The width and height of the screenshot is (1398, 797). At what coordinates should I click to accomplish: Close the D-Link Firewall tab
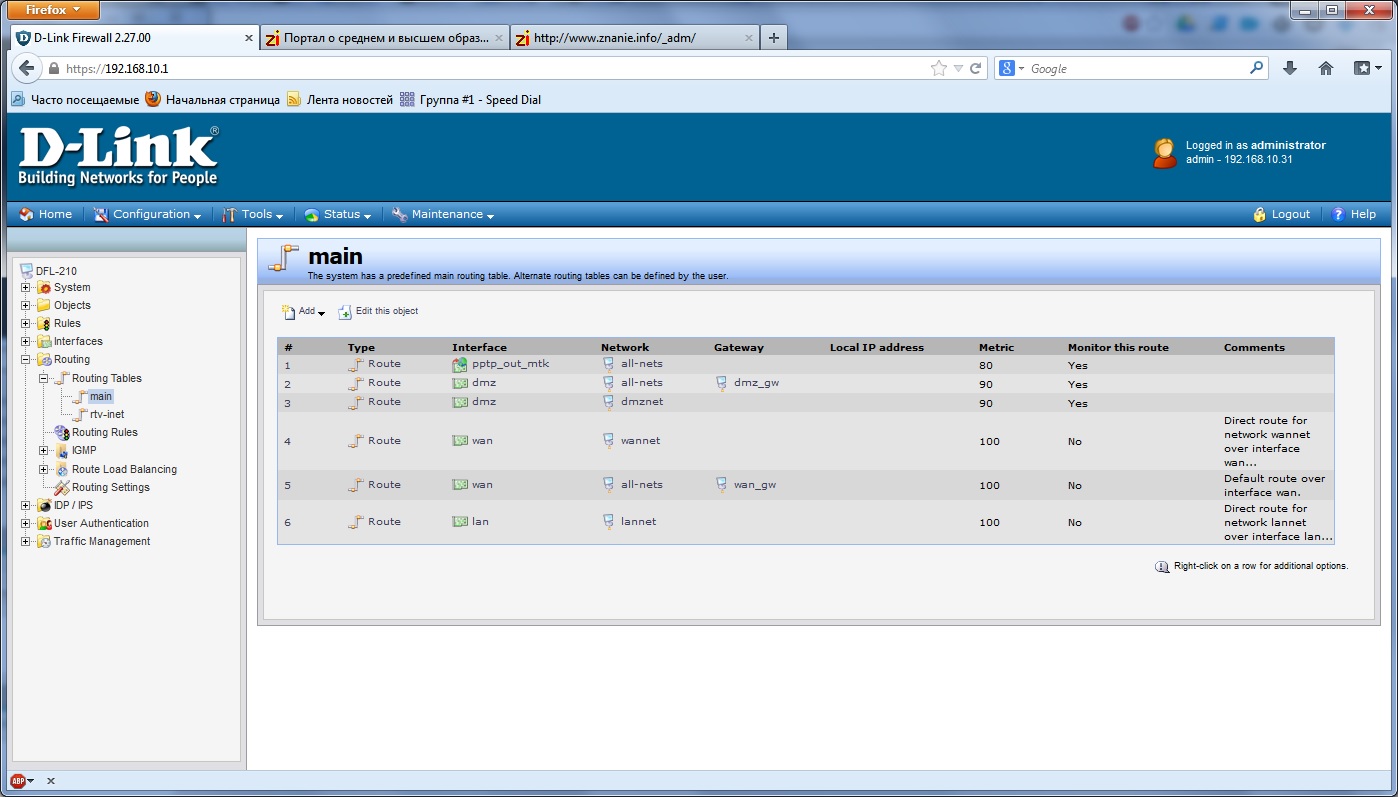(249, 38)
